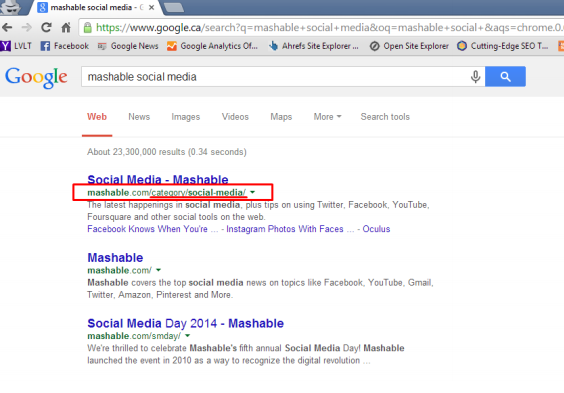Go to the Home page icon

[66, 27]
